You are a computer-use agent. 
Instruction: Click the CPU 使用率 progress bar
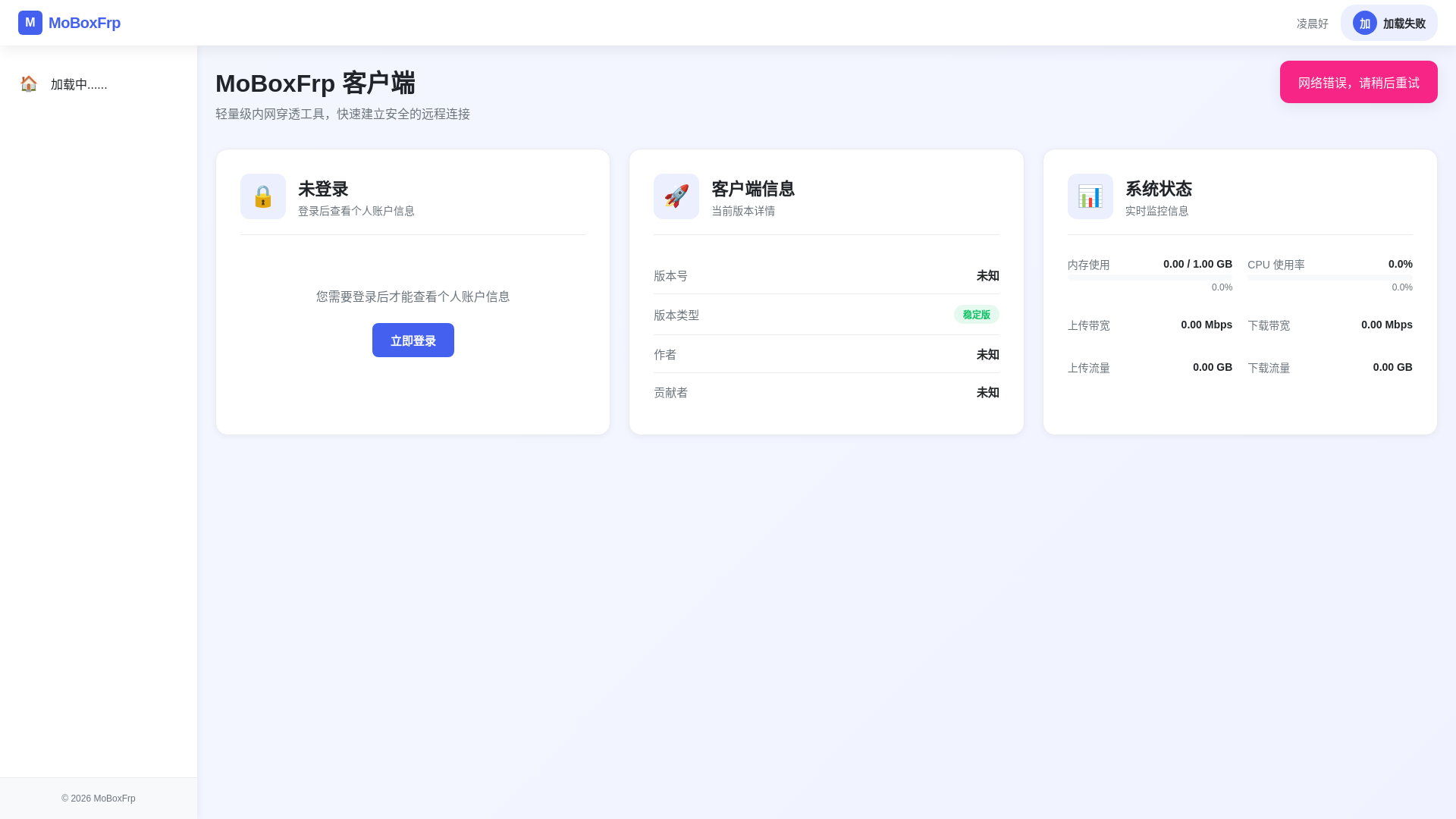coord(1330,278)
